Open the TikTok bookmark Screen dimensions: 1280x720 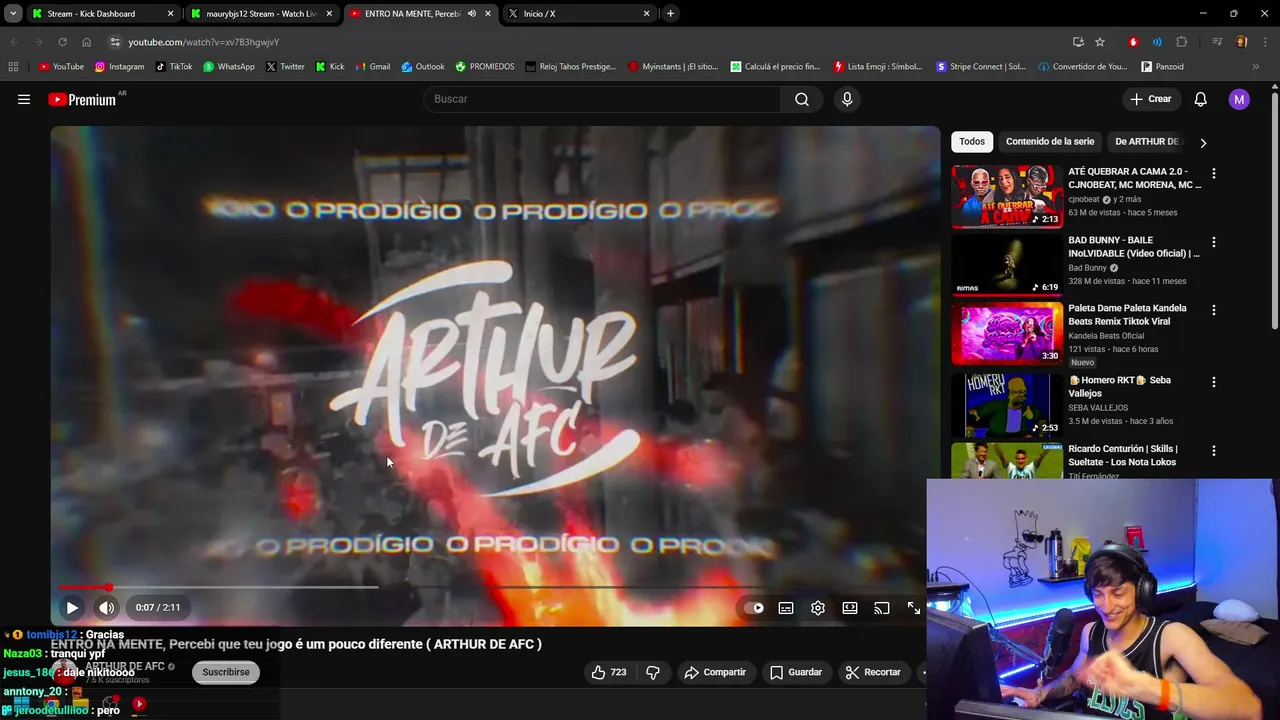pos(174,67)
